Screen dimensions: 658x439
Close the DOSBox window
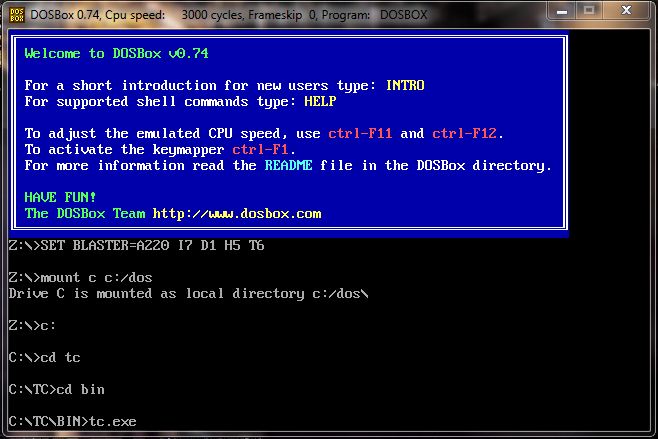pyautogui.click(x=626, y=10)
